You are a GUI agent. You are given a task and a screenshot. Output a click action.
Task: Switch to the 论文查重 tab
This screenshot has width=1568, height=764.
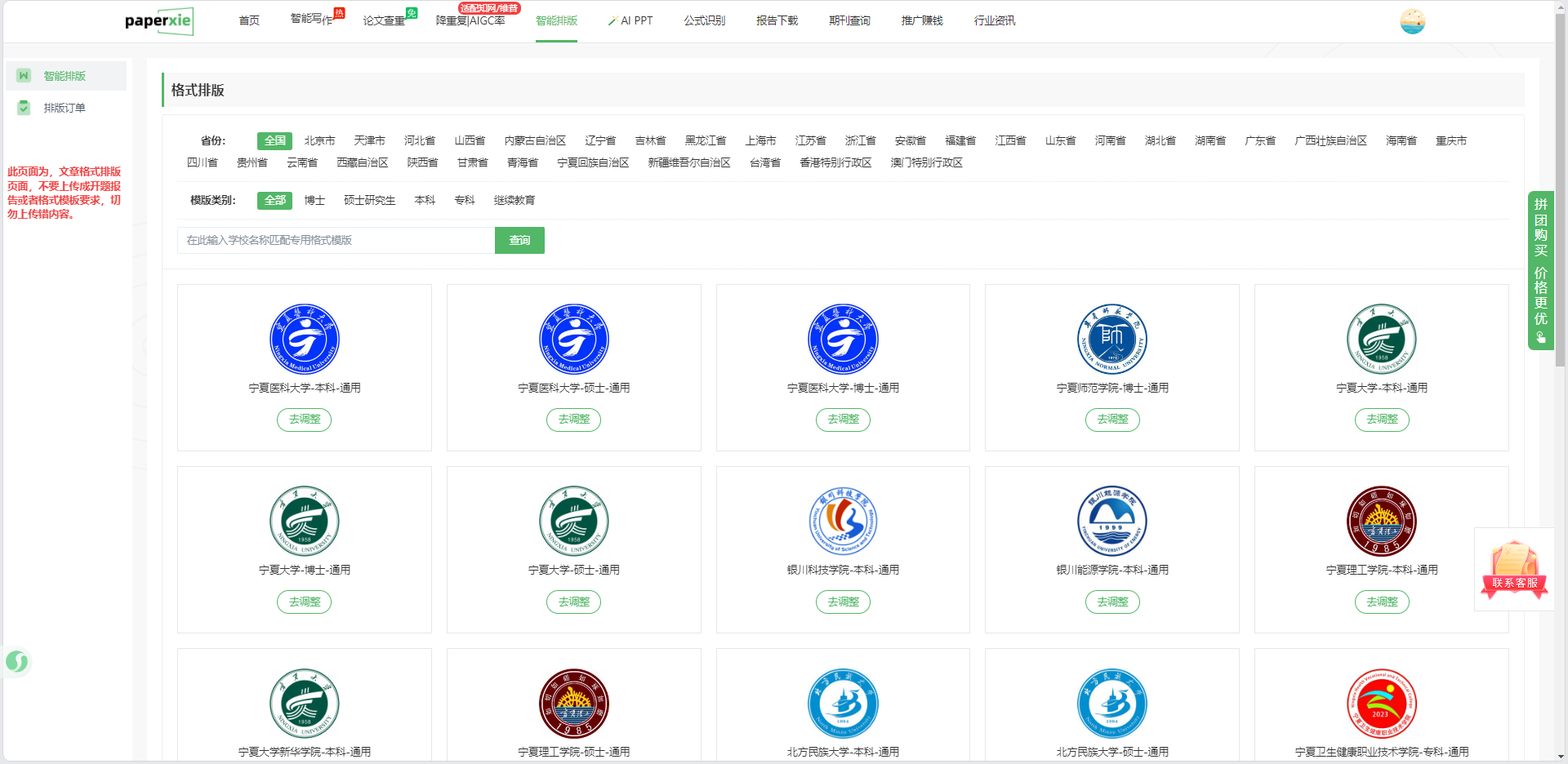pos(384,20)
